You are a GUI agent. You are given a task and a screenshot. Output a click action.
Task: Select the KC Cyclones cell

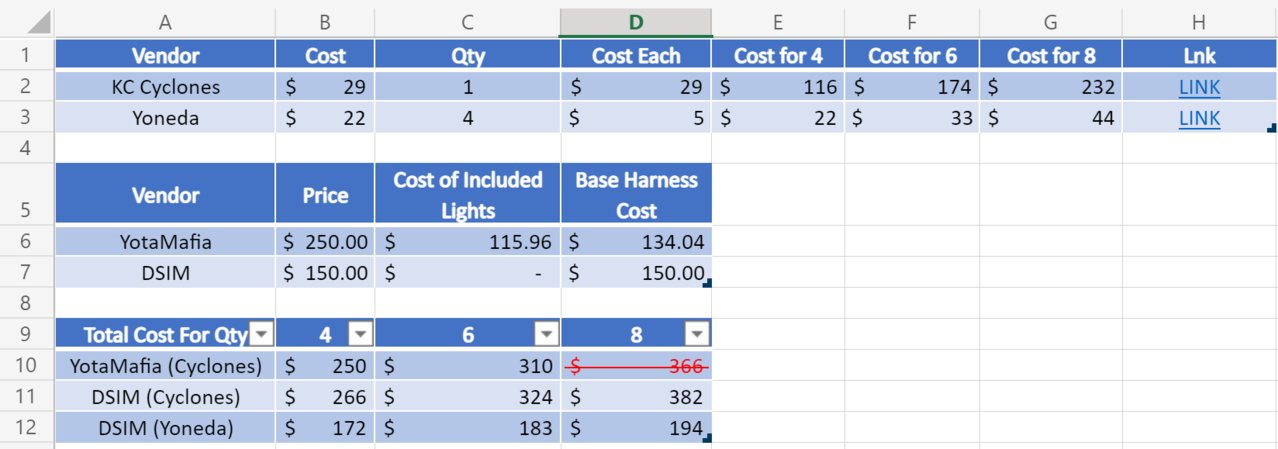pyautogui.click(x=165, y=87)
